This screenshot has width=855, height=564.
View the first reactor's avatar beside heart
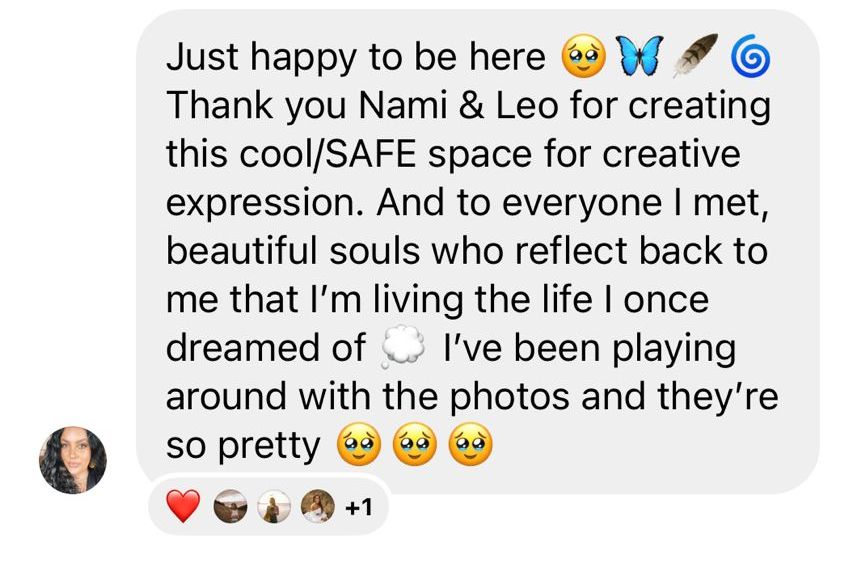tap(230, 506)
